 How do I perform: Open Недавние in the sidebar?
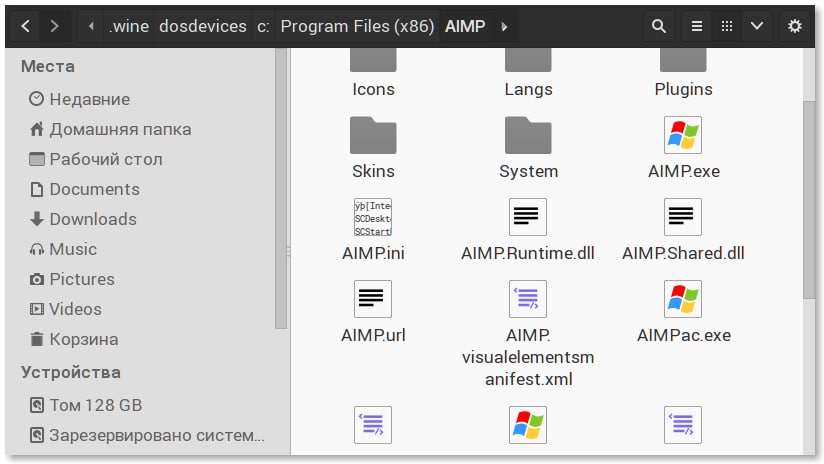click(80, 99)
